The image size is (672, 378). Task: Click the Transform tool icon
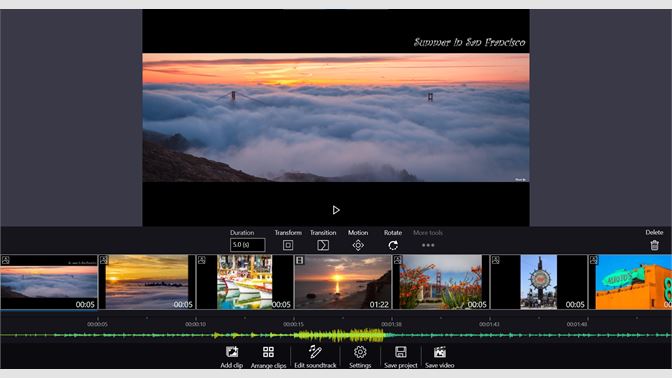point(288,245)
